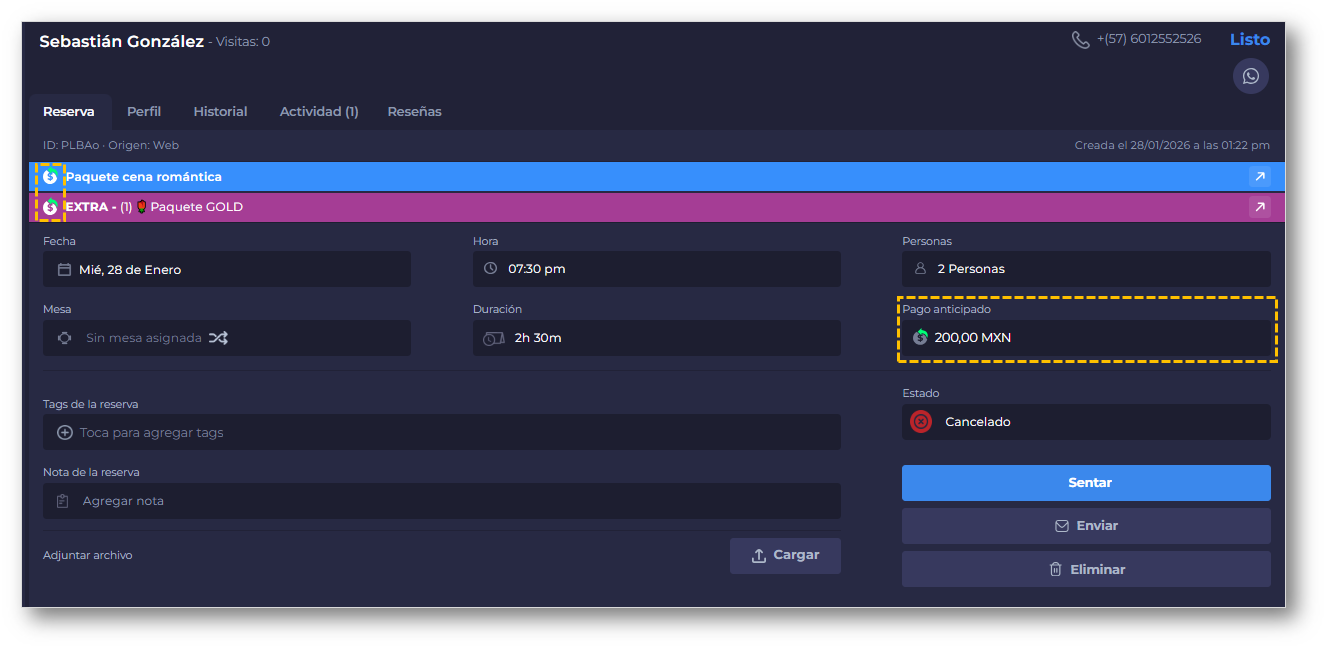
Task: Click the guest name Sebastián González
Action: 121,41
